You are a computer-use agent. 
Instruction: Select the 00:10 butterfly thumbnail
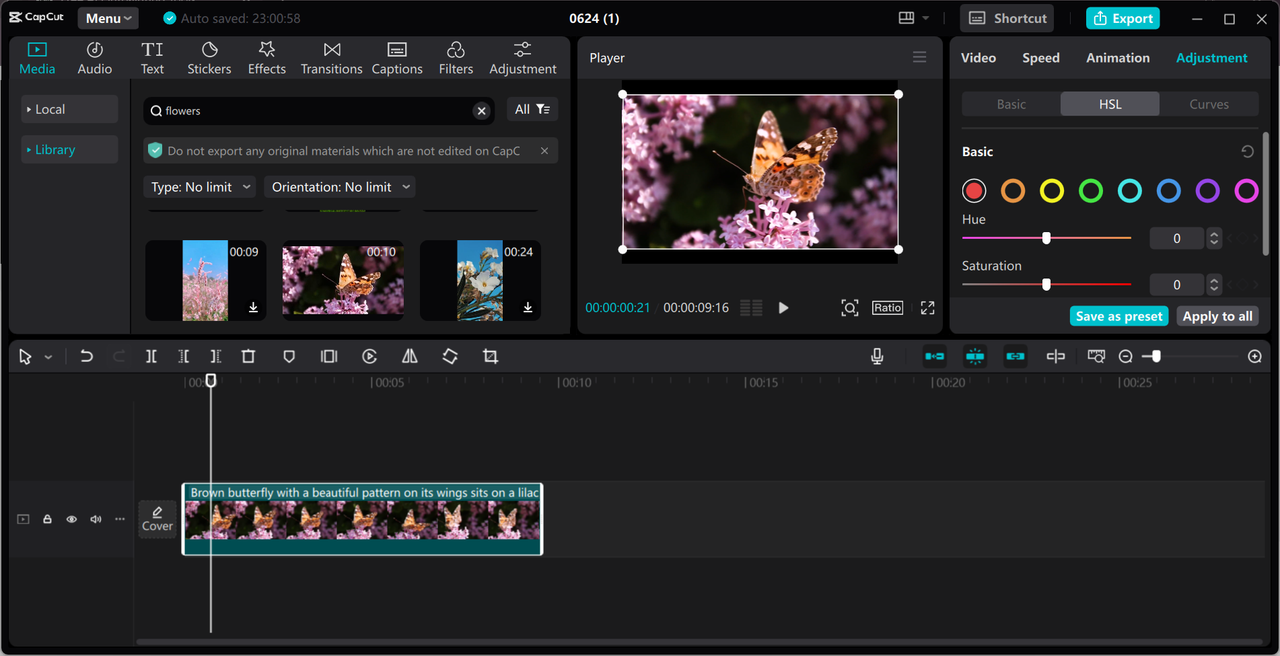(343, 280)
